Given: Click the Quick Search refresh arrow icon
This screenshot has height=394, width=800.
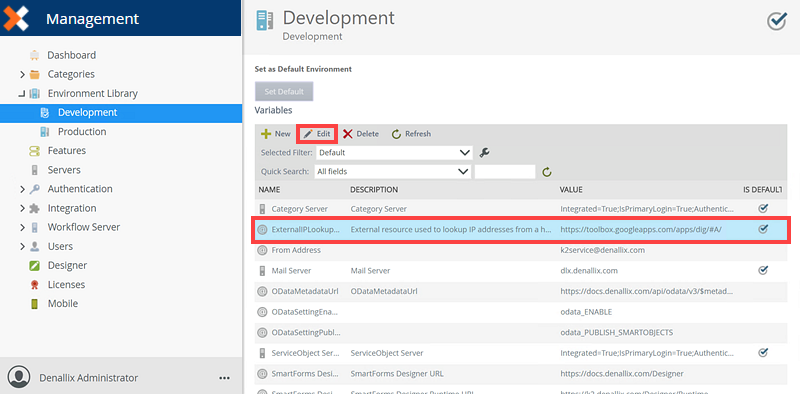Looking at the screenshot, I should (547, 172).
